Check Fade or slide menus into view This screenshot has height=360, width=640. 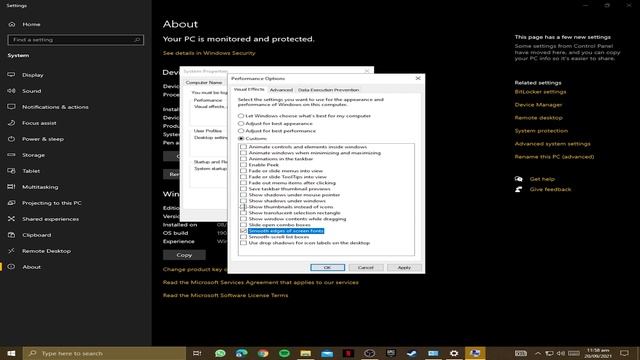[244, 171]
